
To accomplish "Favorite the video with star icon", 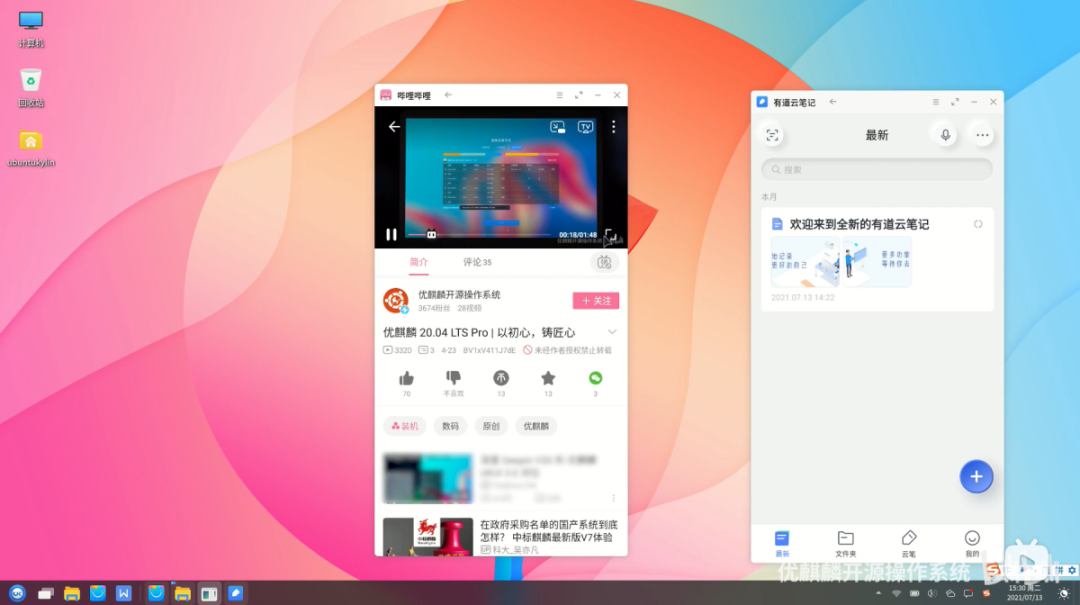I will pos(548,378).
